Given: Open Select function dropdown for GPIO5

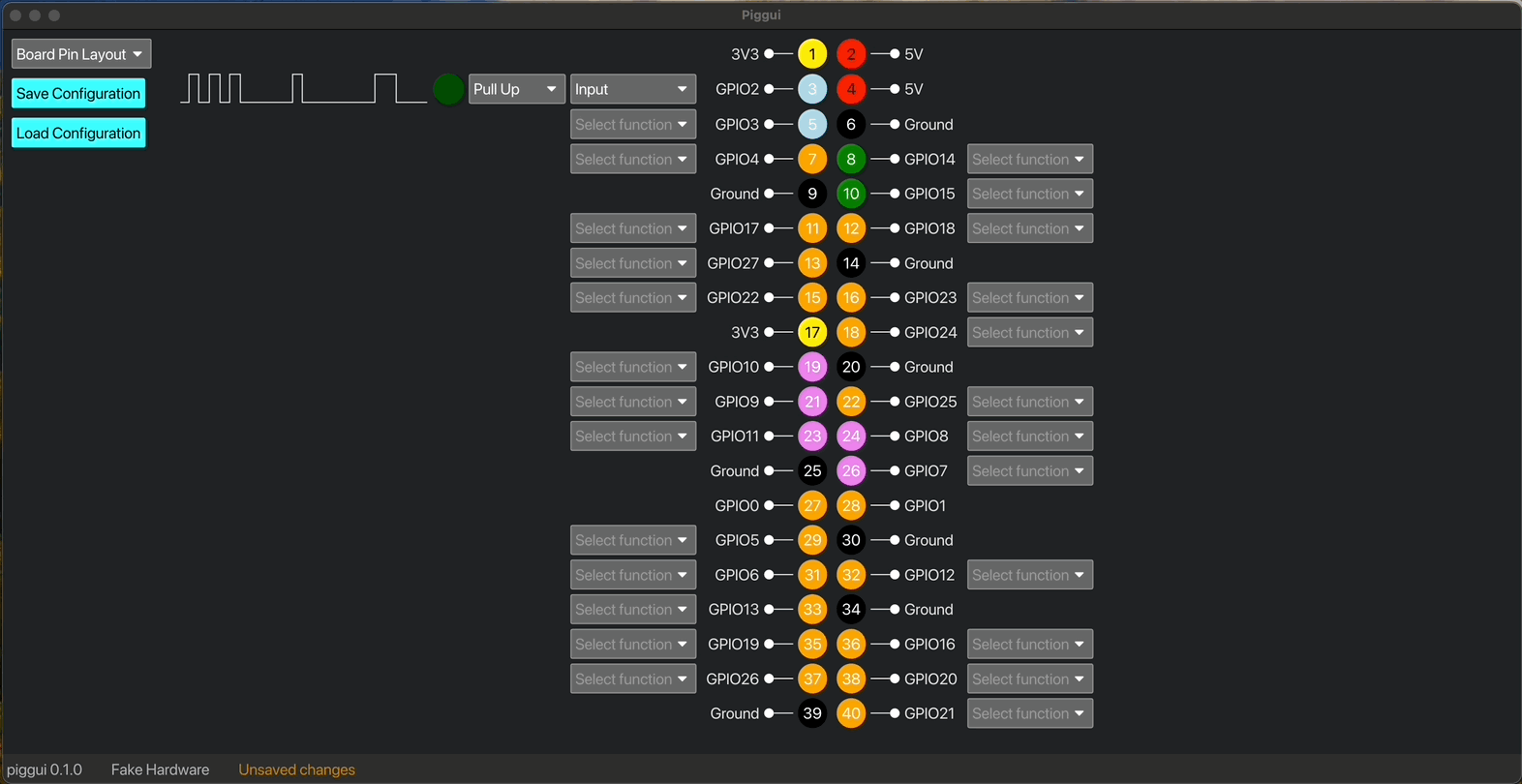Looking at the screenshot, I should (x=633, y=540).
